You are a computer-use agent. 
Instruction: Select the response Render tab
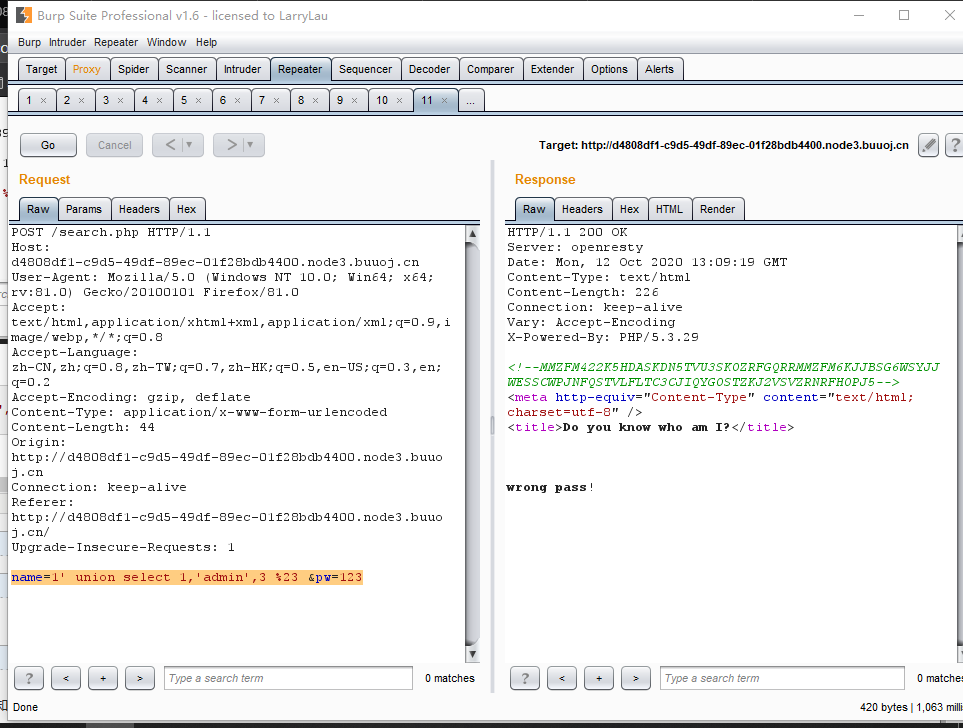point(717,209)
